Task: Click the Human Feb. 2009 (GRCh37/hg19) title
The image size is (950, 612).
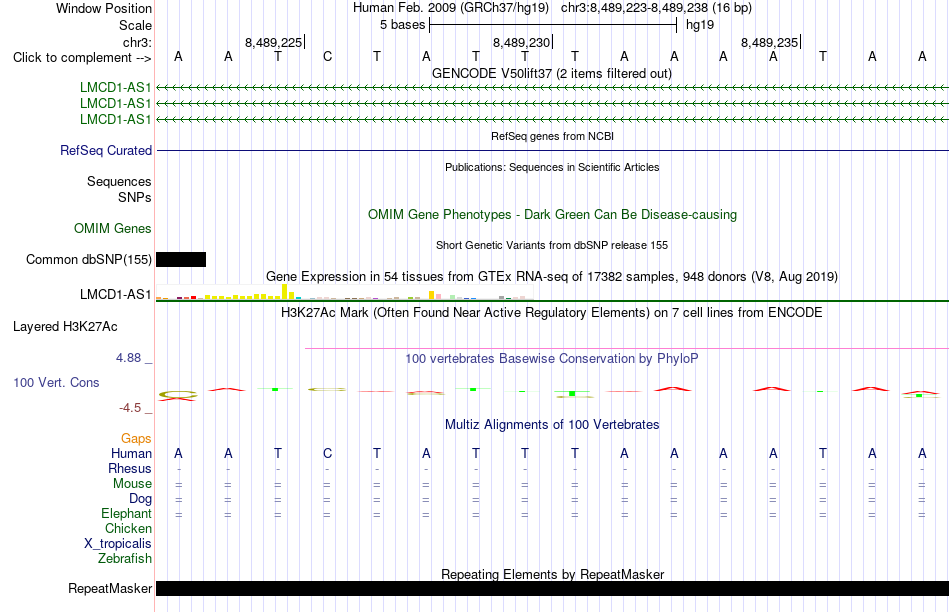Action: [x=451, y=8]
